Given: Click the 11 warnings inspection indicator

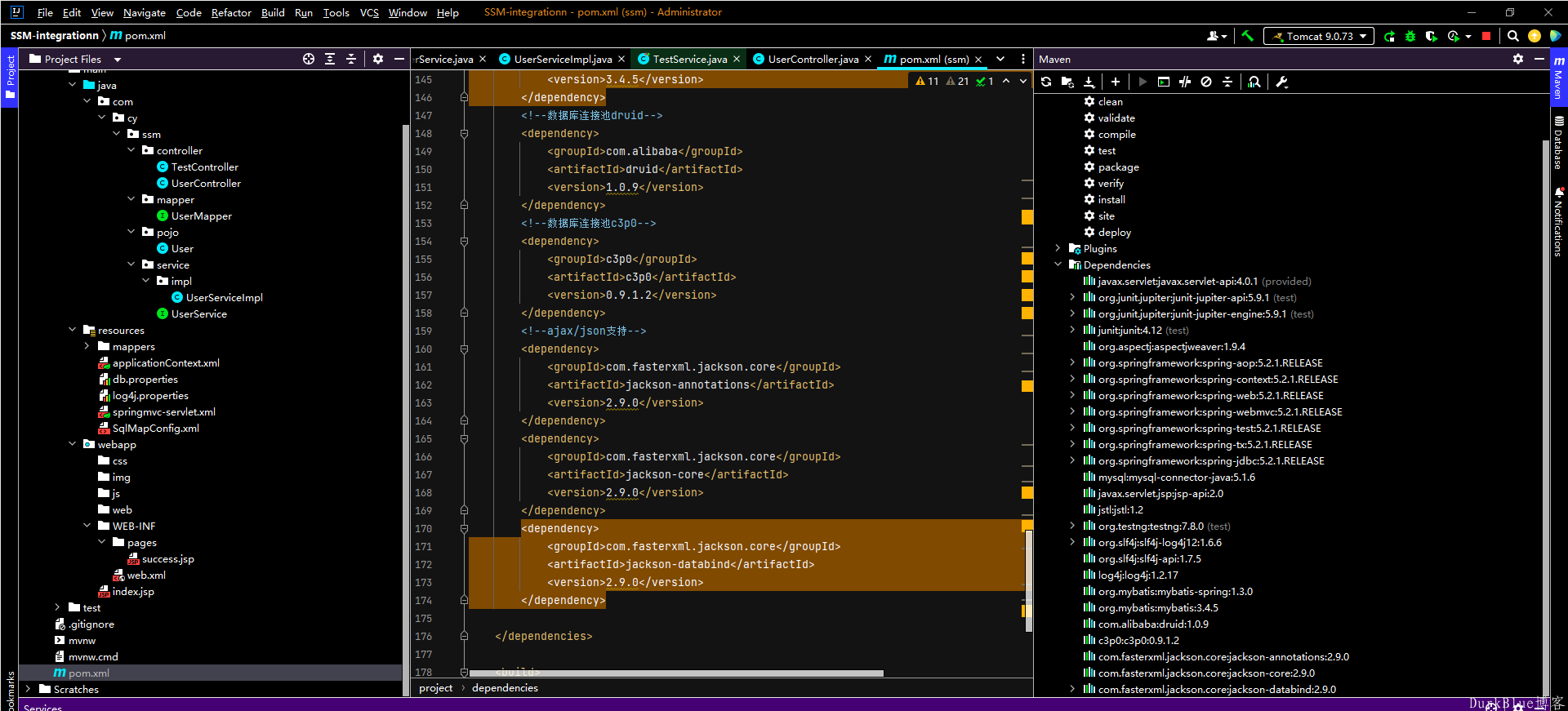Looking at the screenshot, I should [x=927, y=82].
